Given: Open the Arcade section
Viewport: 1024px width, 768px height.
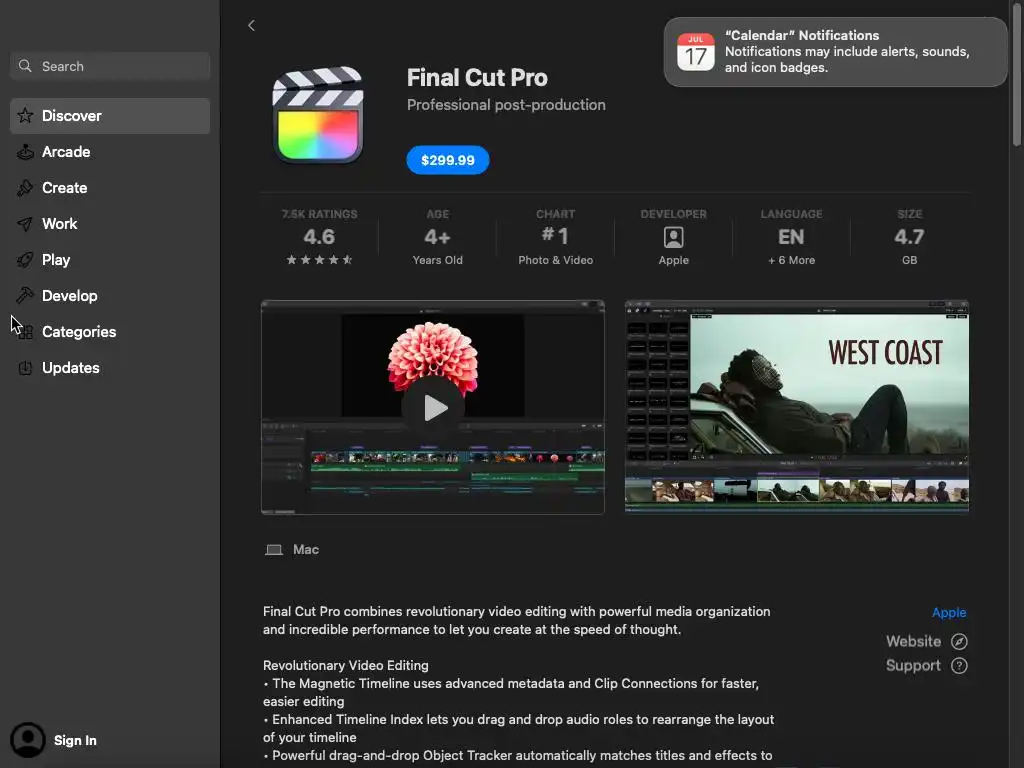Looking at the screenshot, I should [110, 152].
